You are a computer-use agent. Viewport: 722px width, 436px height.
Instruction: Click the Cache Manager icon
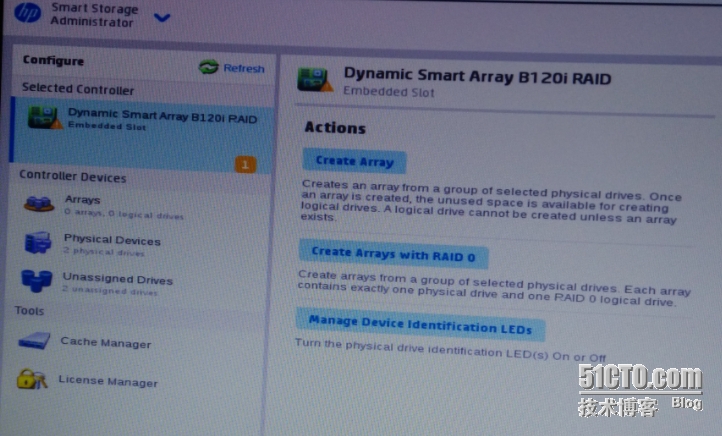(x=34, y=341)
